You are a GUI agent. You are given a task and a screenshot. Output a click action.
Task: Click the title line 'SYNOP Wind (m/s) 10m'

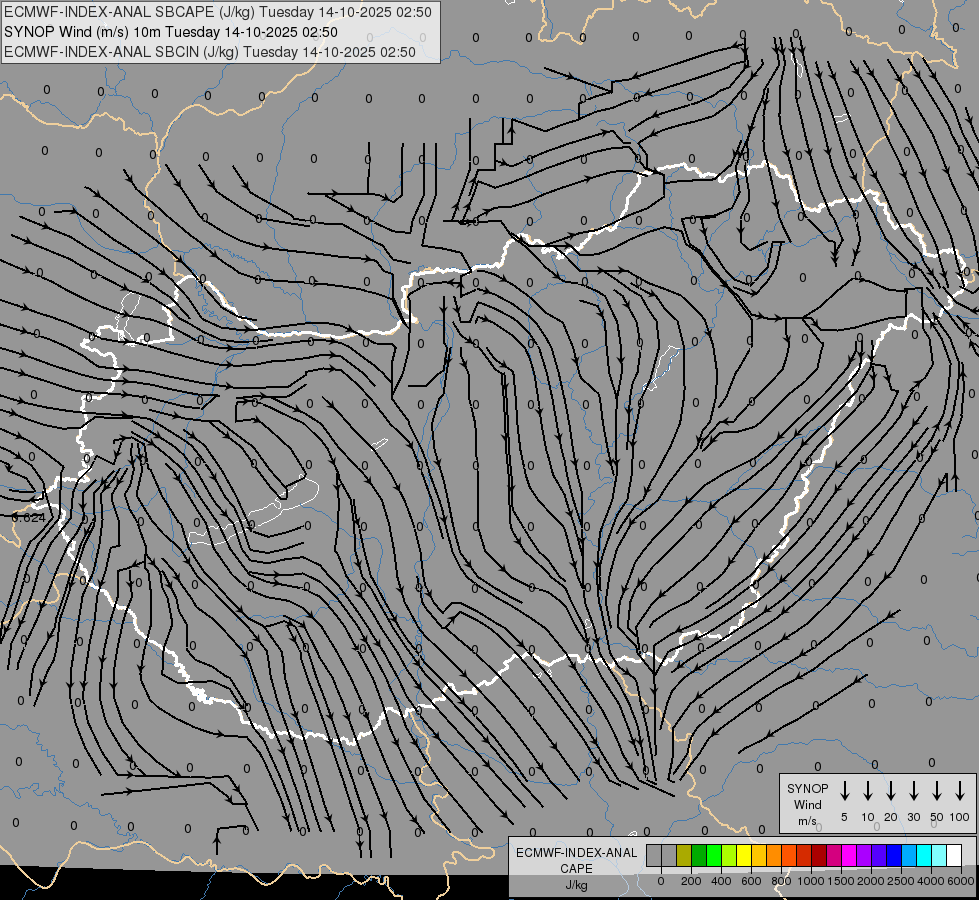83,32
